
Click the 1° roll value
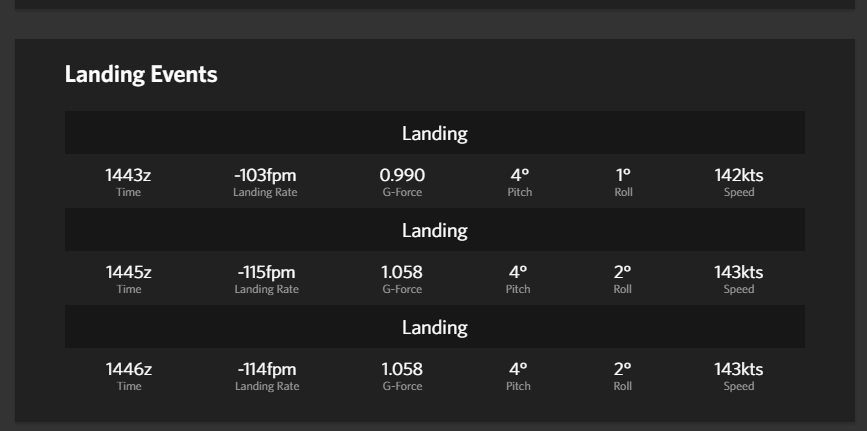point(623,175)
